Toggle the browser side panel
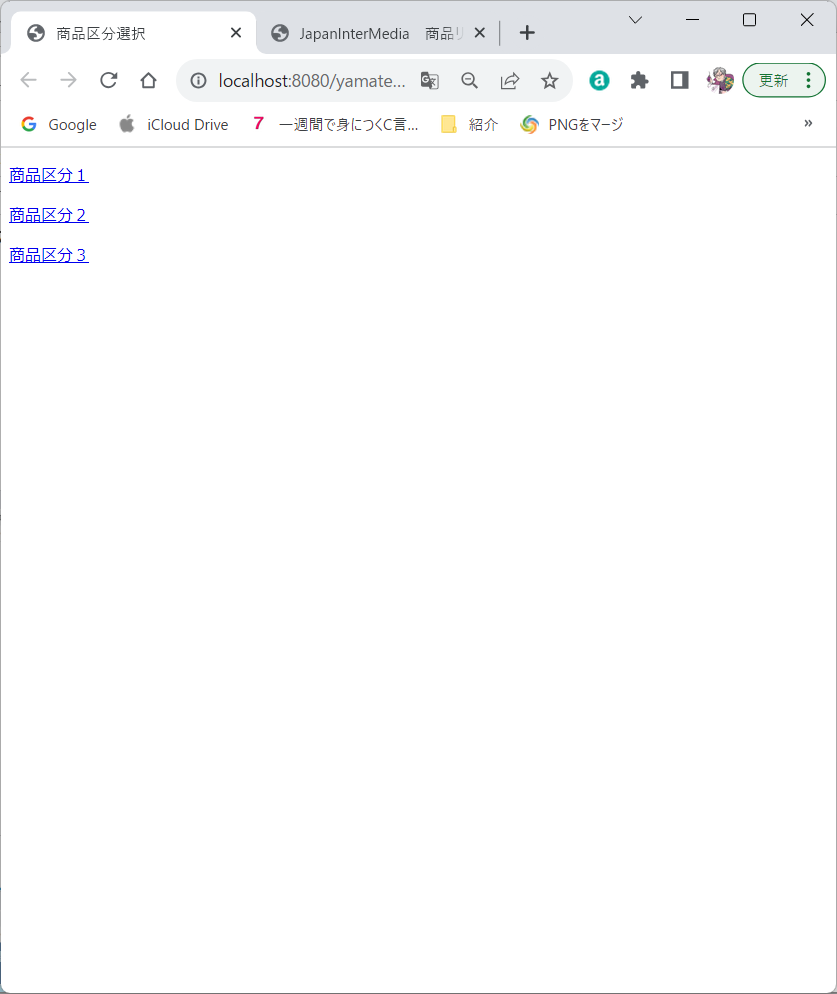Viewport: 837px width, 994px height. tap(680, 81)
